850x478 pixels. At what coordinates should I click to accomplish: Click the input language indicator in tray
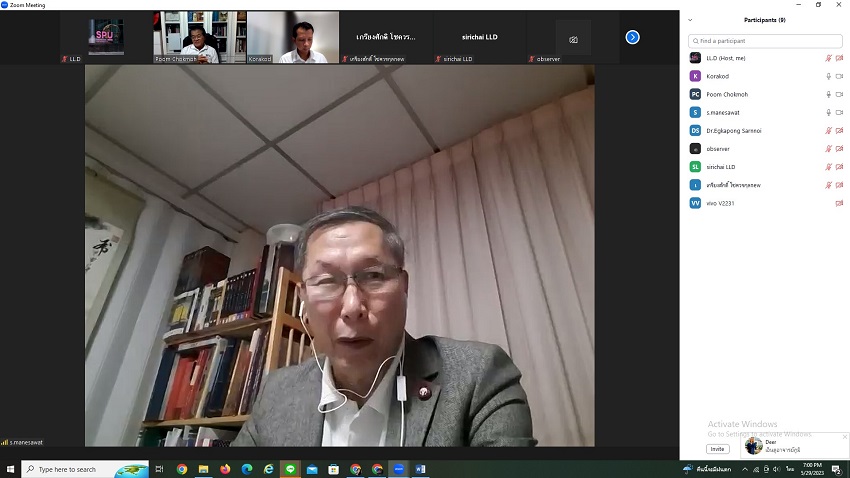tap(790, 469)
